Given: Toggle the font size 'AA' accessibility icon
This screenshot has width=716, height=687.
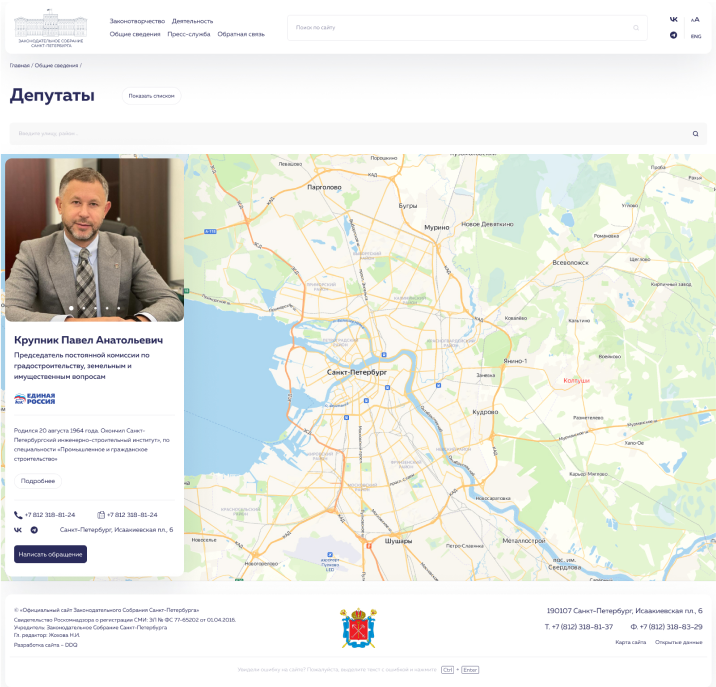Looking at the screenshot, I should click(x=695, y=19).
